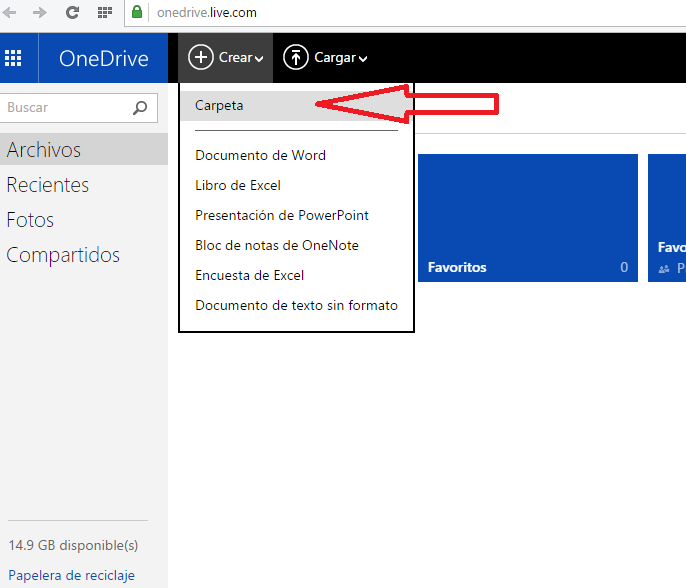Open Papelera de reciclaje link

pyautogui.click(x=71, y=576)
